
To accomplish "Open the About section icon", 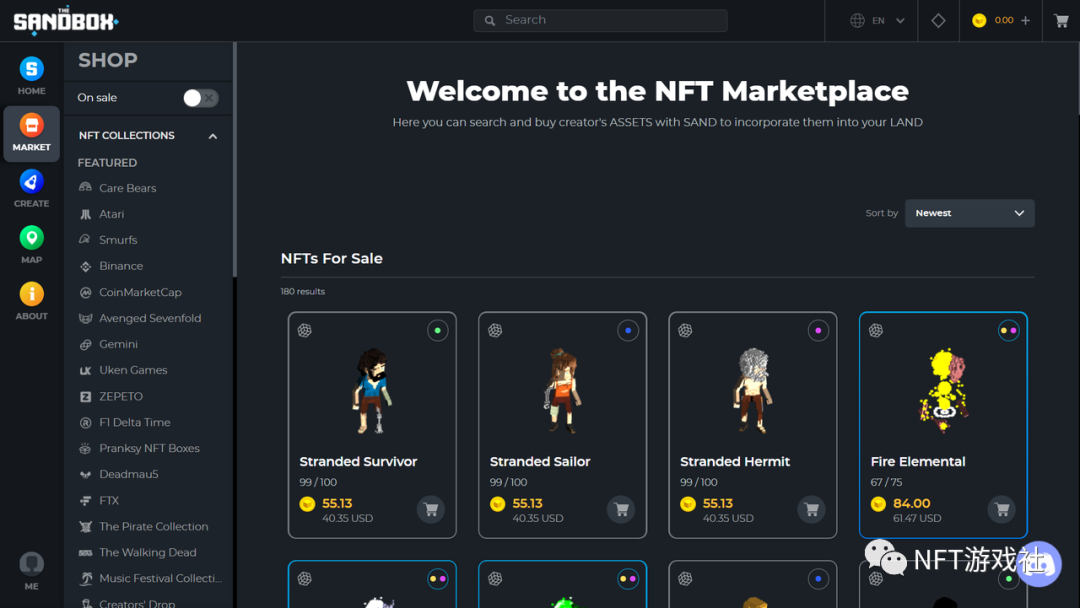I will click(x=32, y=294).
